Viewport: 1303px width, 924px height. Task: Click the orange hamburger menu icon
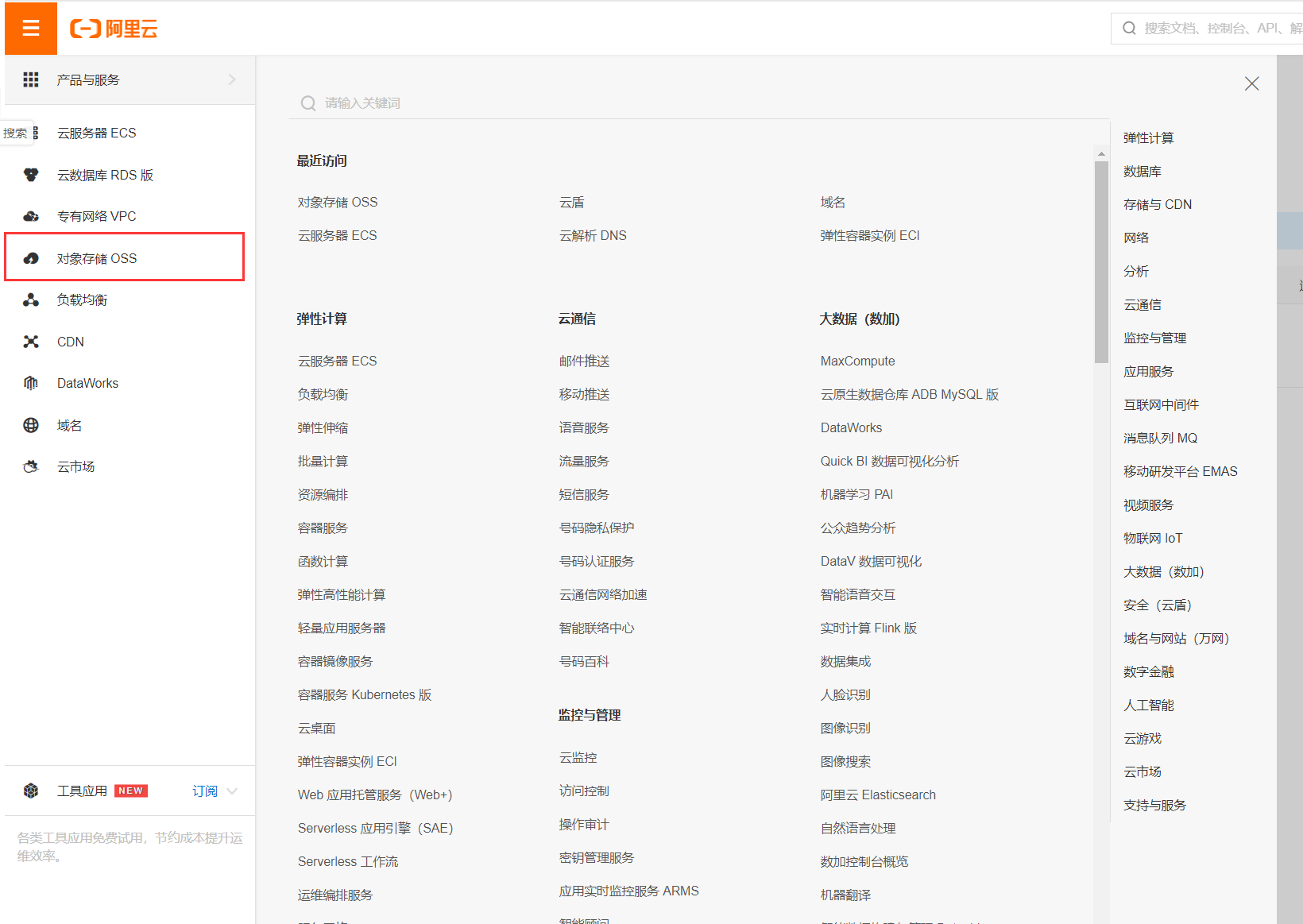pyautogui.click(x=31, y=29)
